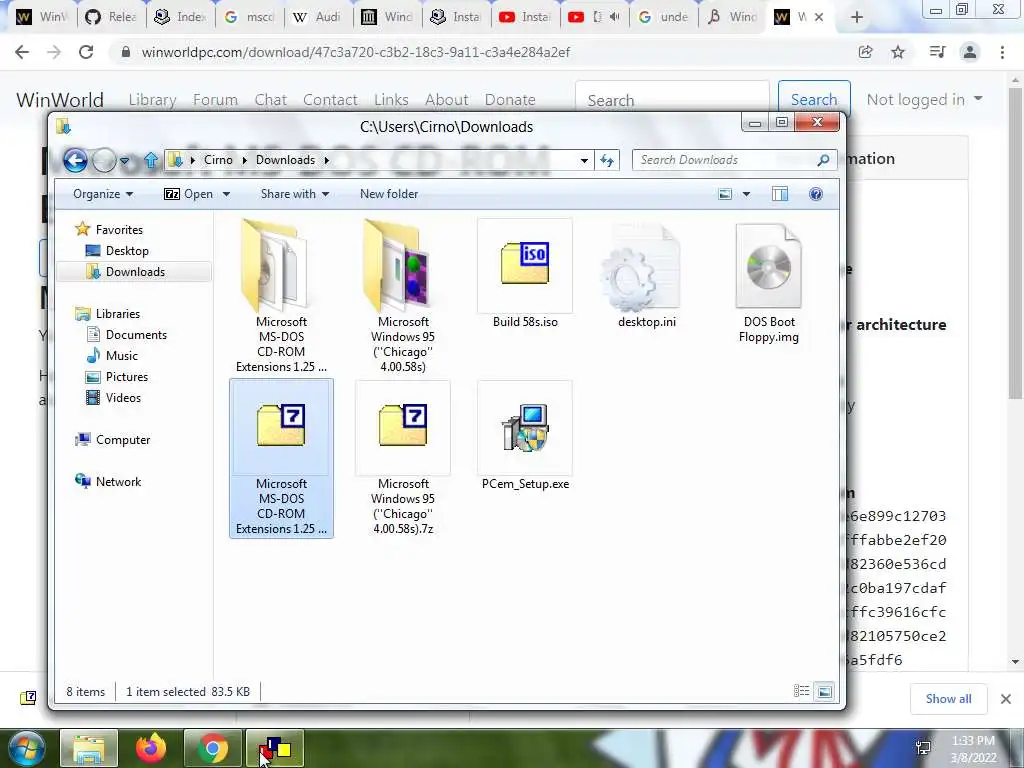Open a new Chrome tab
This screenshot has height=768, width=1024.
pyautogui.click(x=857, y=18)
